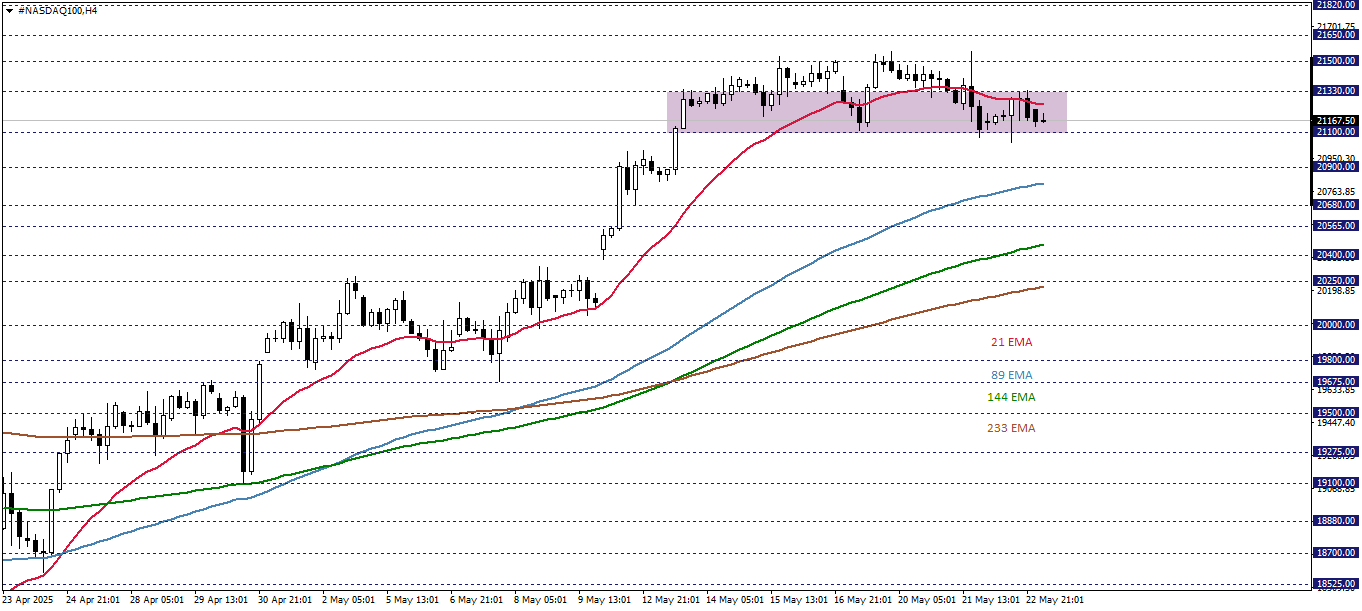Click the 19447.40 axis price value
The height and width of the screenshot is (611, 1362).
click(1338, 423)
